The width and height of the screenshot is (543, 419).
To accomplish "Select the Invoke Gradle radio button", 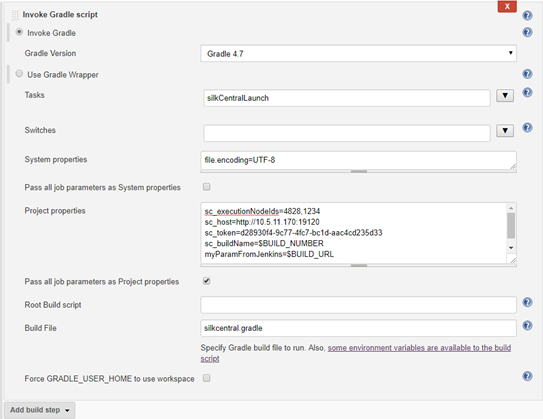I will 19,32.
